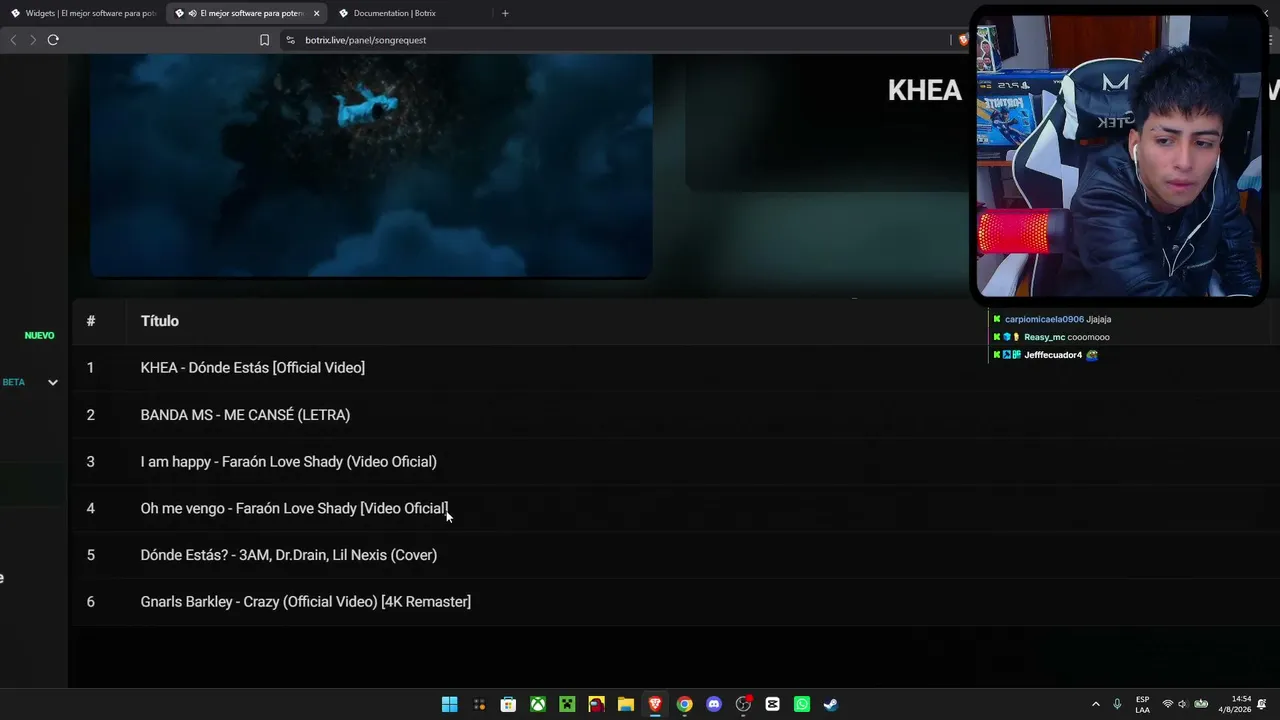Open Google Chrome from the taskbar
This screenshot has width=1280, height=720.
(684, 704)
